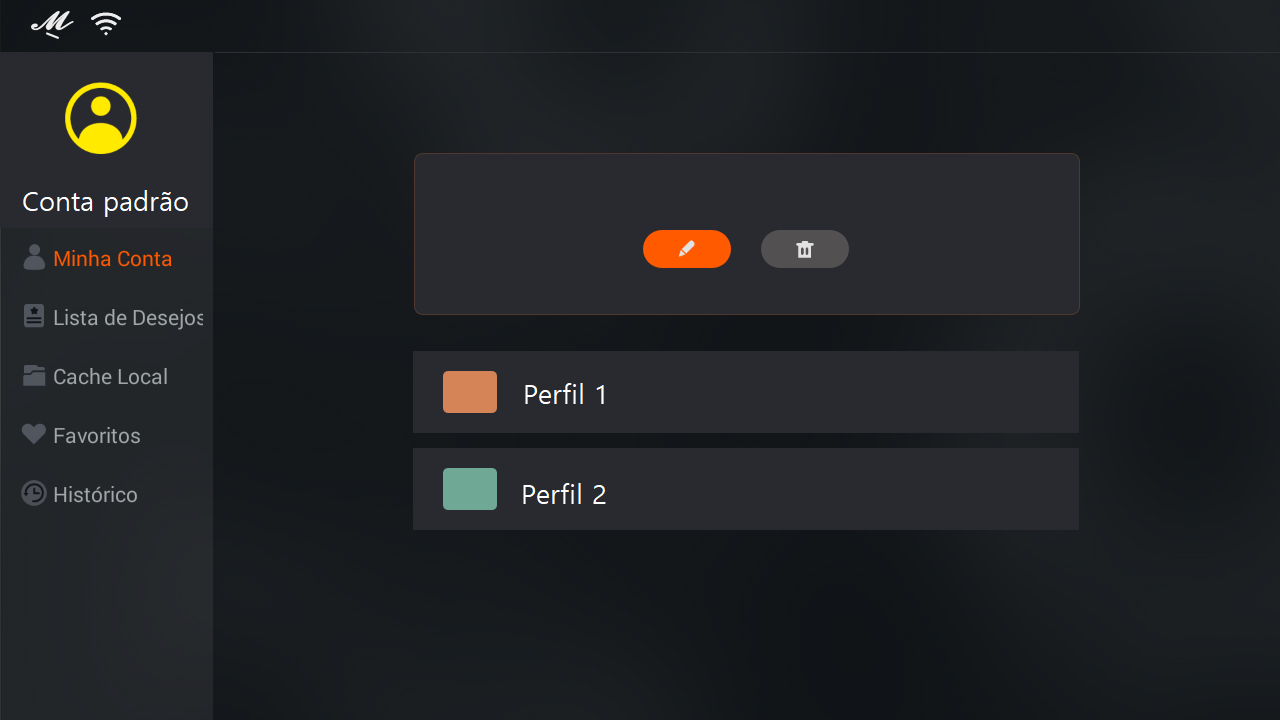Click the heart icon beside Favoritos

point(34,434)
